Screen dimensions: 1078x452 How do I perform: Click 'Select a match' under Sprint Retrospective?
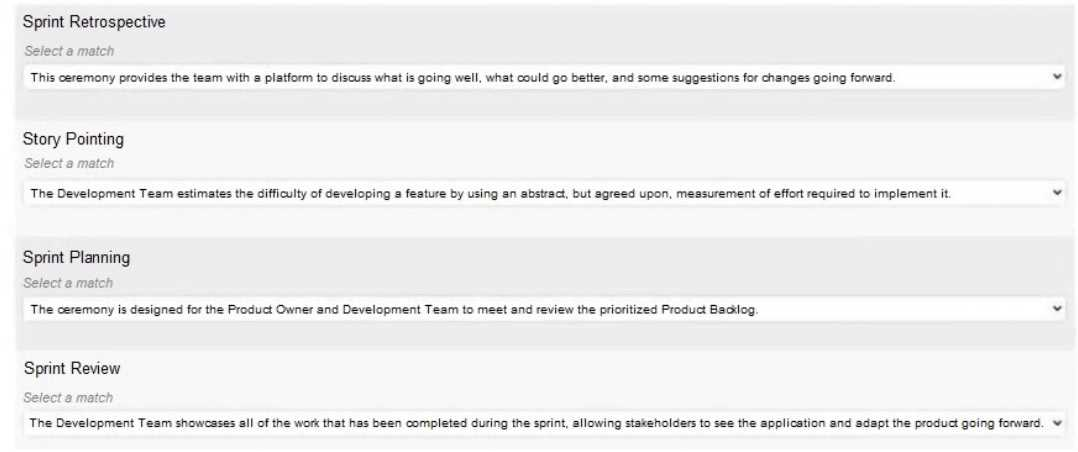pyautogui.click(x=69, y=51)
